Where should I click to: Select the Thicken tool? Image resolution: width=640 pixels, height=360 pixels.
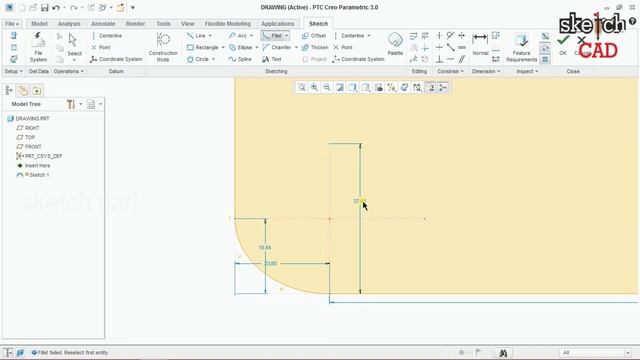pyautogui.click(x=315, y=47)
